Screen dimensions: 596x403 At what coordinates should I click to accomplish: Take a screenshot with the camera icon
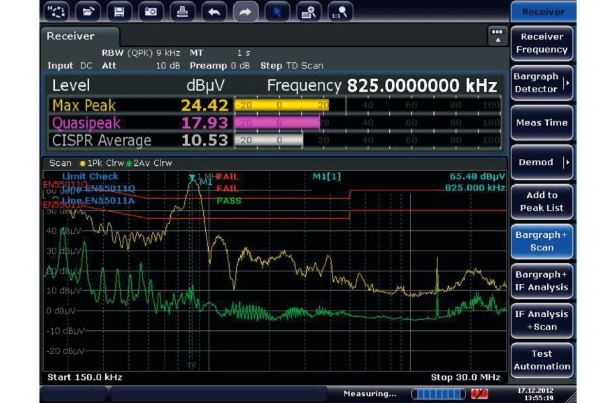[x=151, y=12]
